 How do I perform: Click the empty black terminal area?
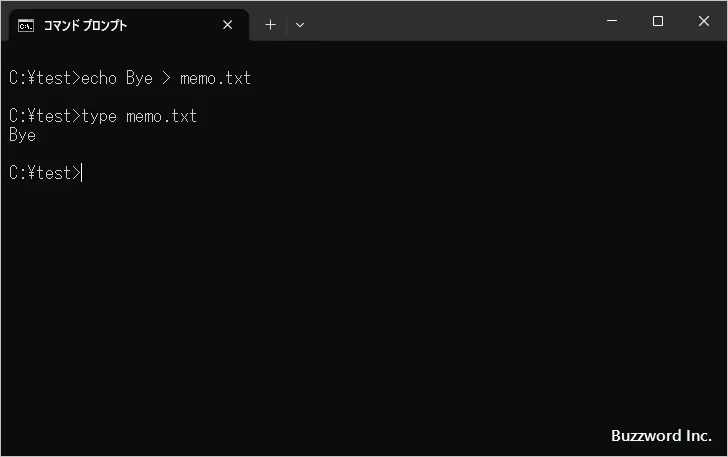360,300
